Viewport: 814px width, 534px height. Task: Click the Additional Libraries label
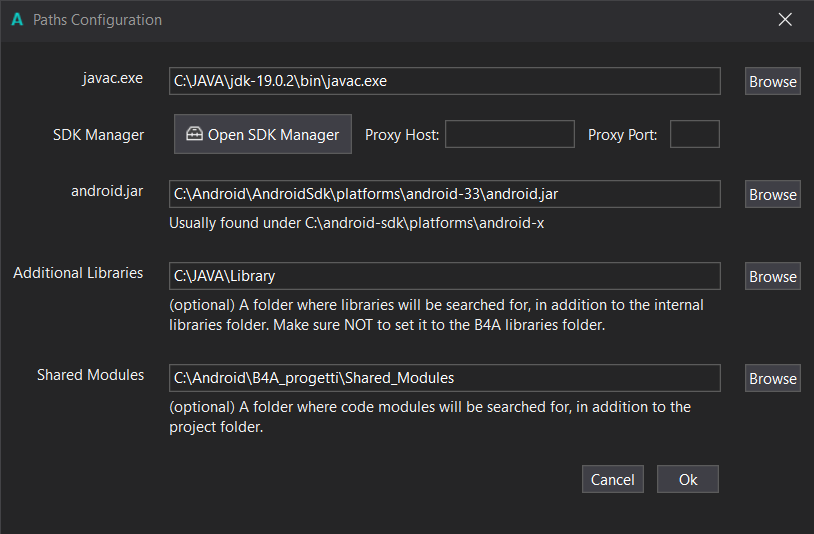tap(78, 273)
